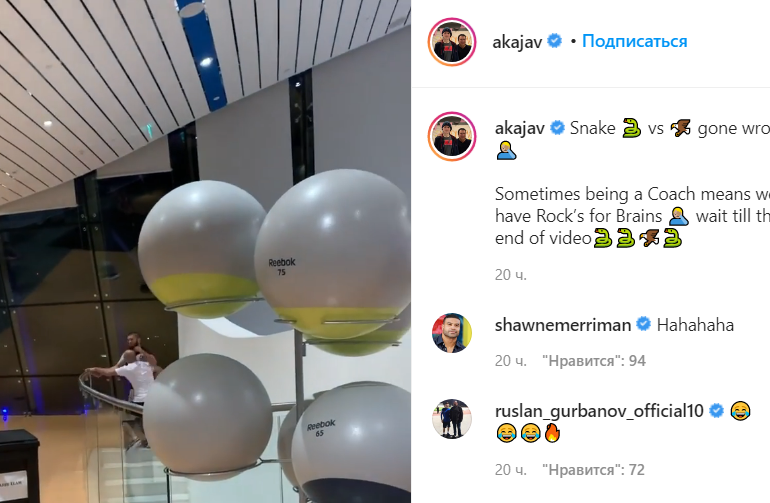Open shawnemerriman username link
The height and width of the screenshot is (503, 770).
tap(563, 325)
